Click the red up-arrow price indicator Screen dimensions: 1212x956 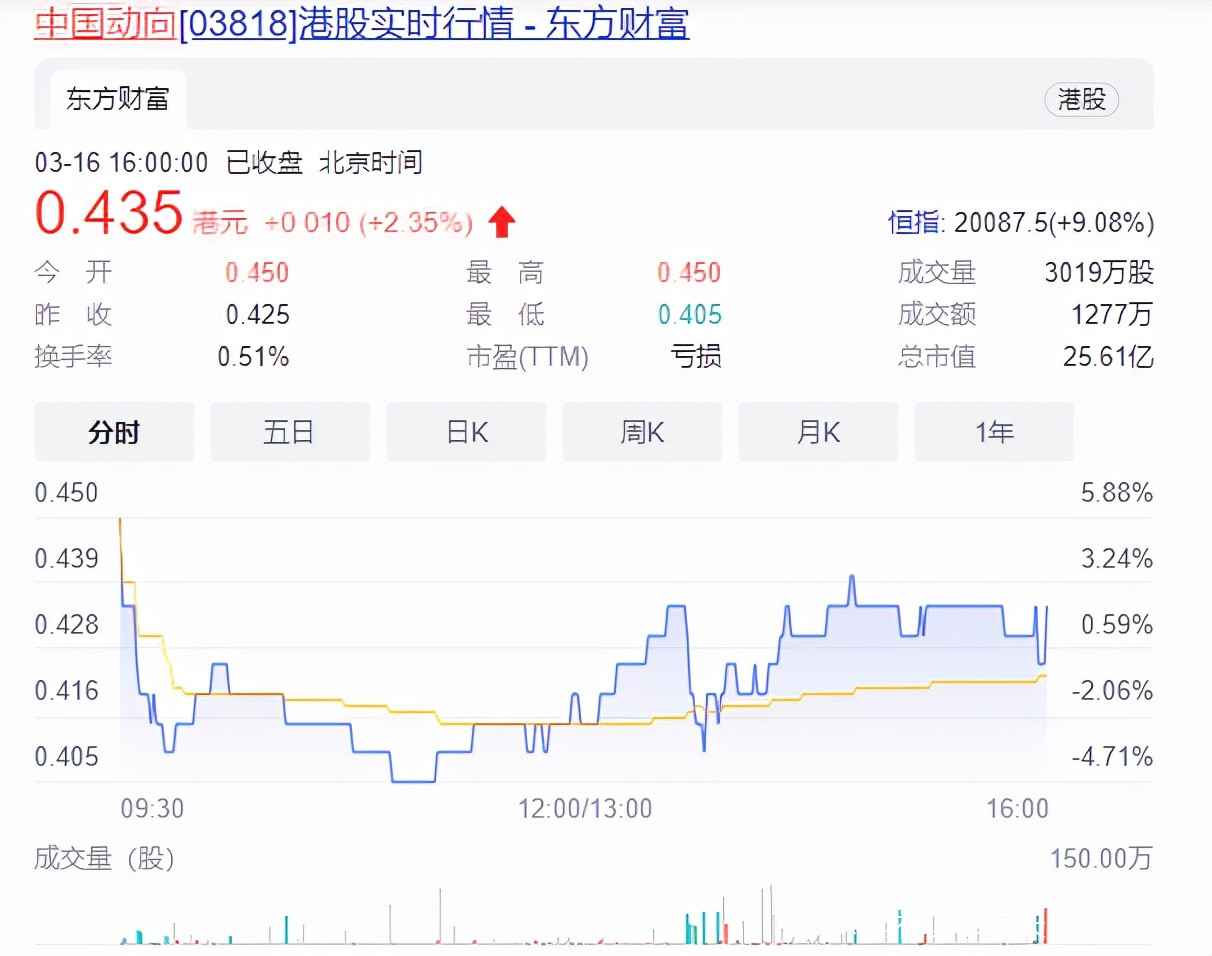[x=502, y=222]
